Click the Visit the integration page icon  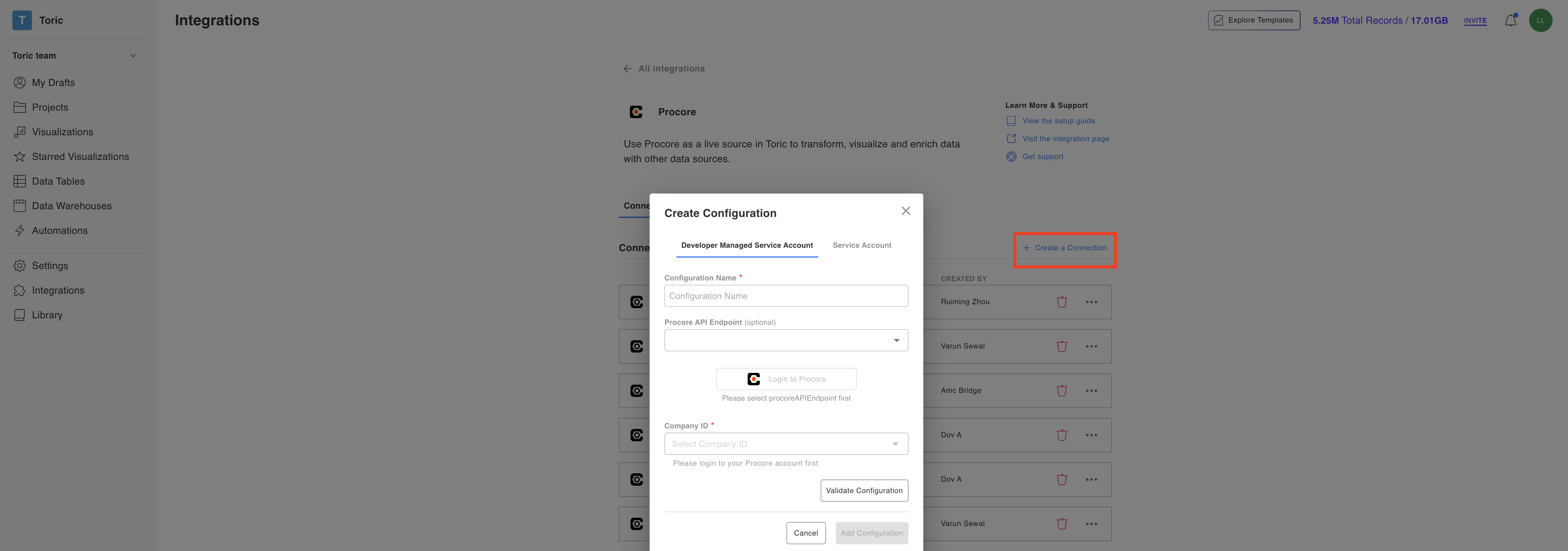tap(1011, 139)
